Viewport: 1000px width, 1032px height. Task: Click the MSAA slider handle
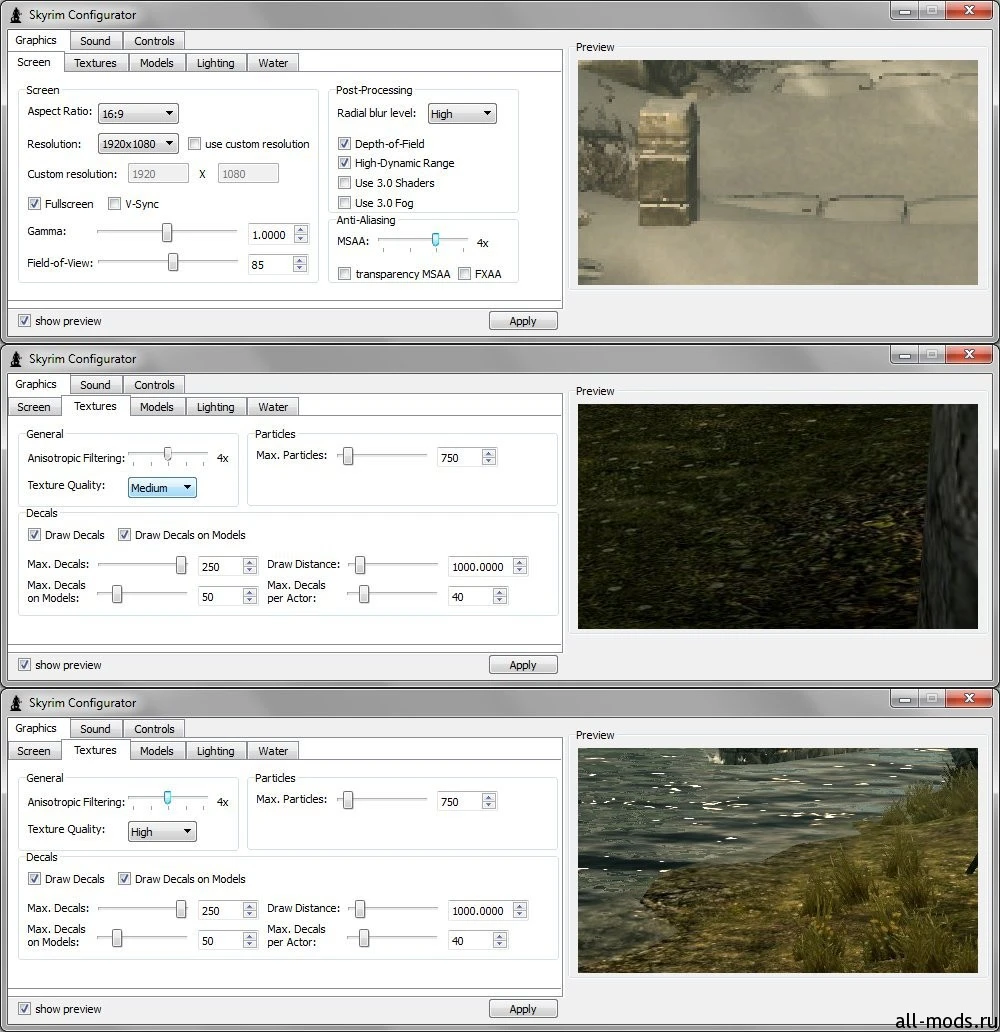coord(435,240)
